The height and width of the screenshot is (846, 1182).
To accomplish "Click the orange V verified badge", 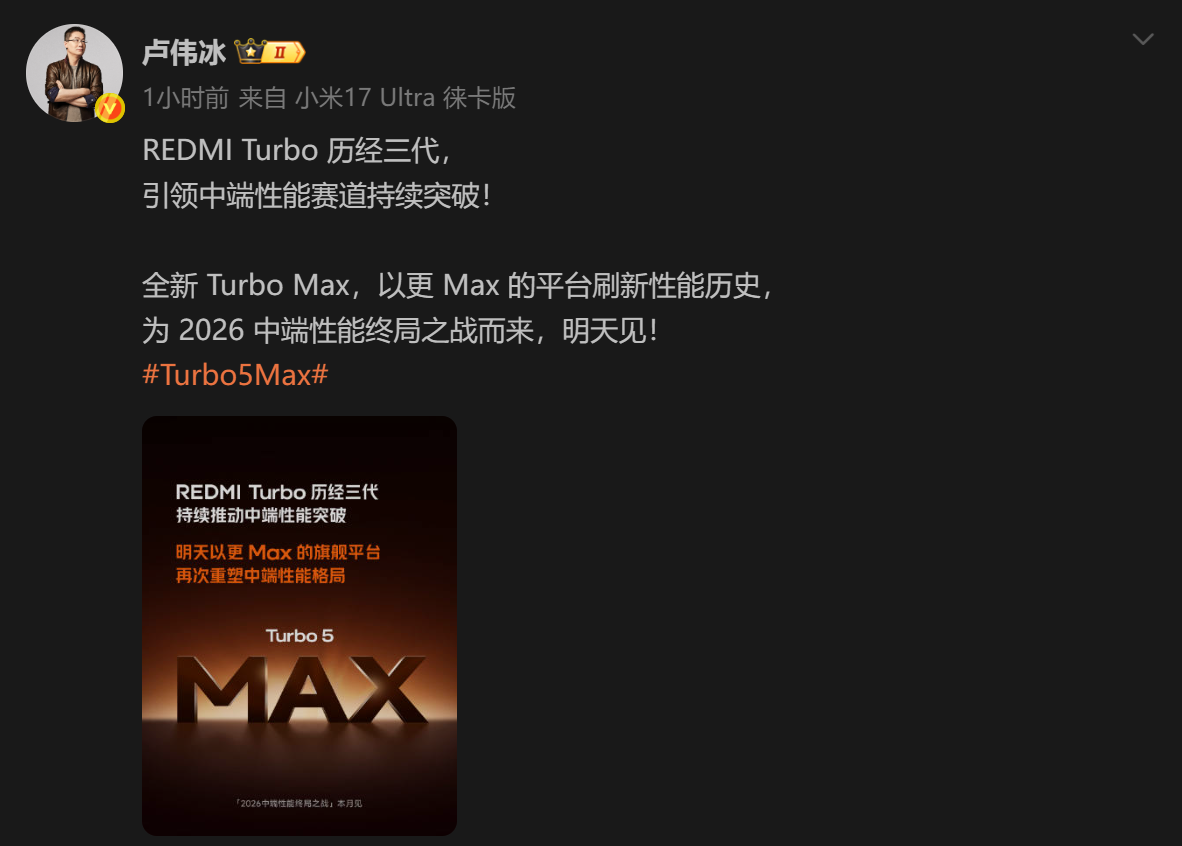I will click(109, 109).
